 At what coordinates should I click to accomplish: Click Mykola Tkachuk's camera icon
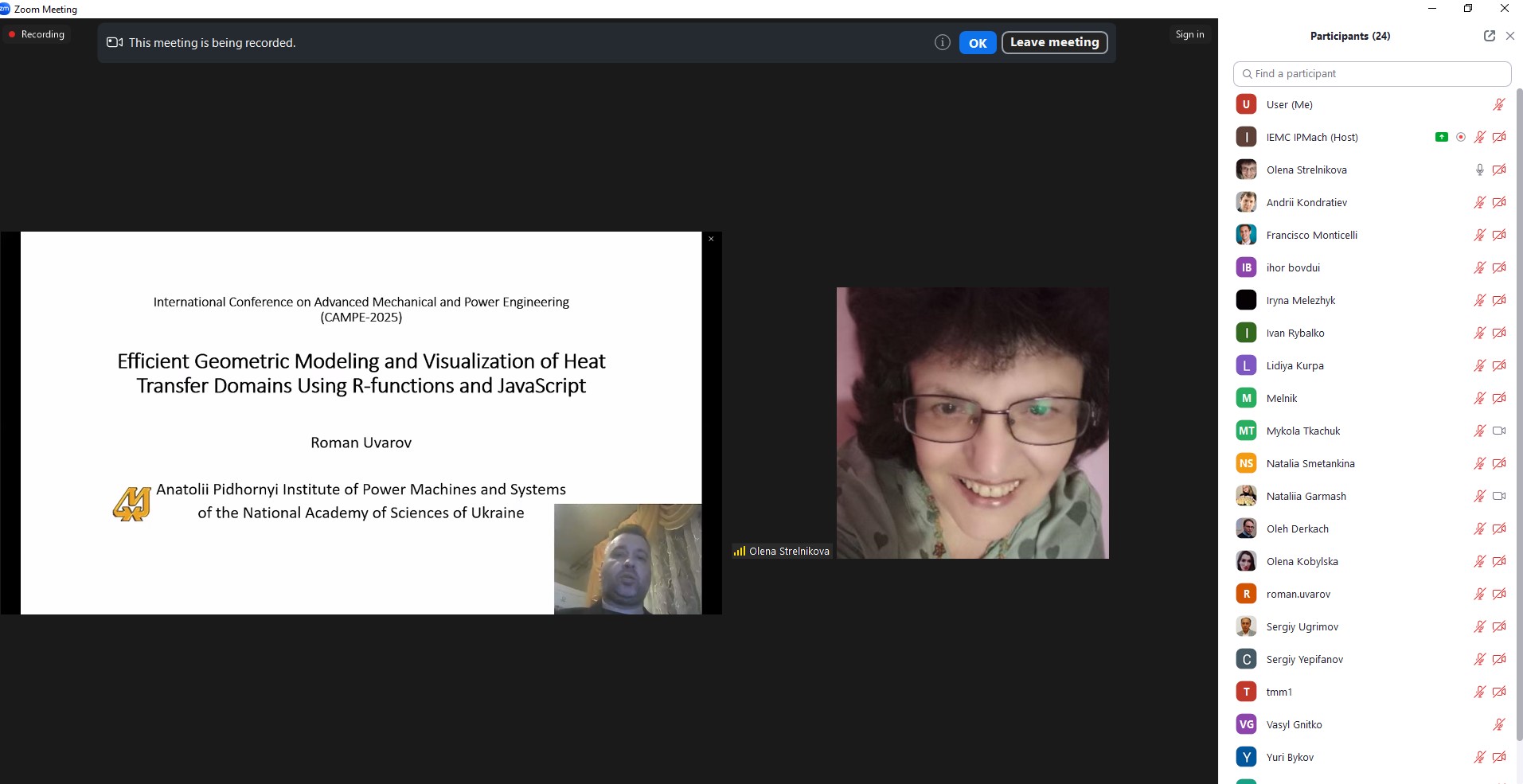(1498, 431)
